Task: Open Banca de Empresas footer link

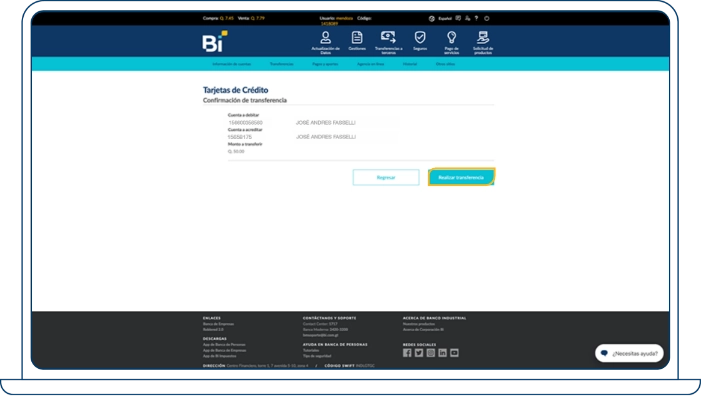Action: coord(218,324)
